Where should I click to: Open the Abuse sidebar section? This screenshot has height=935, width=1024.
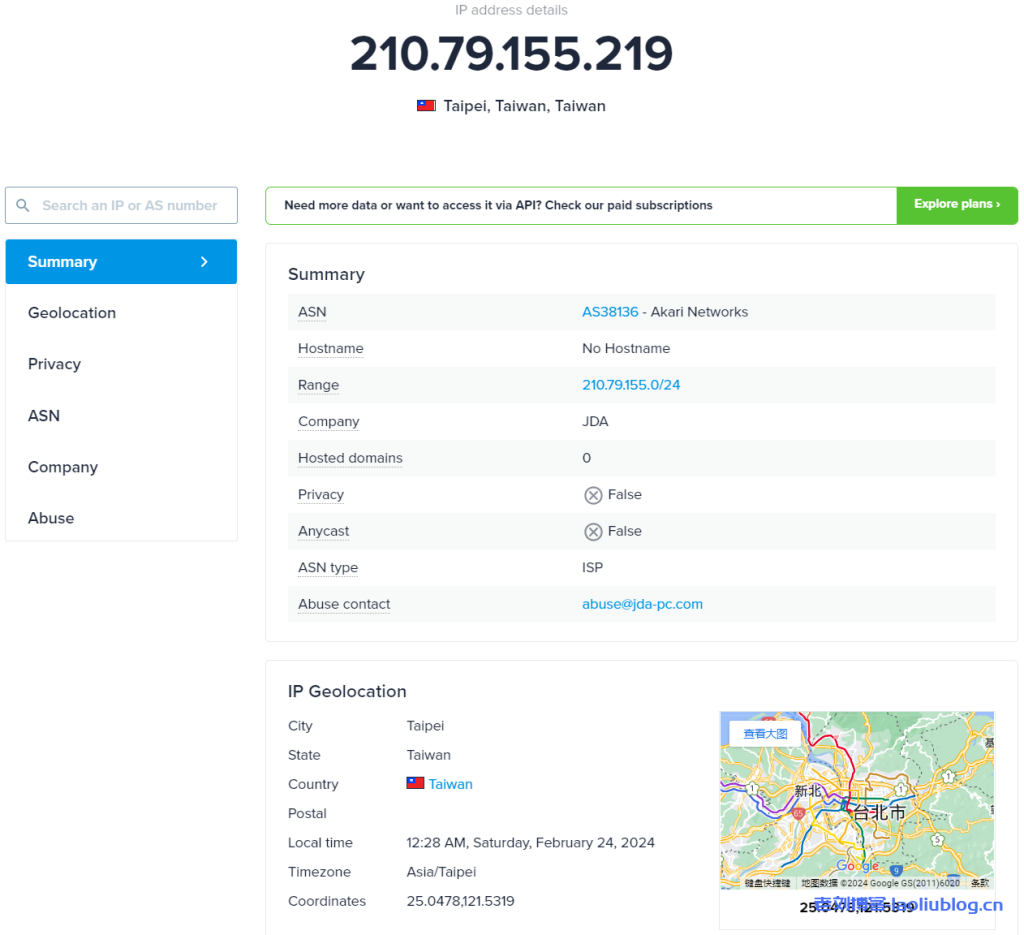pyautogui.click(x=51, y=518)
